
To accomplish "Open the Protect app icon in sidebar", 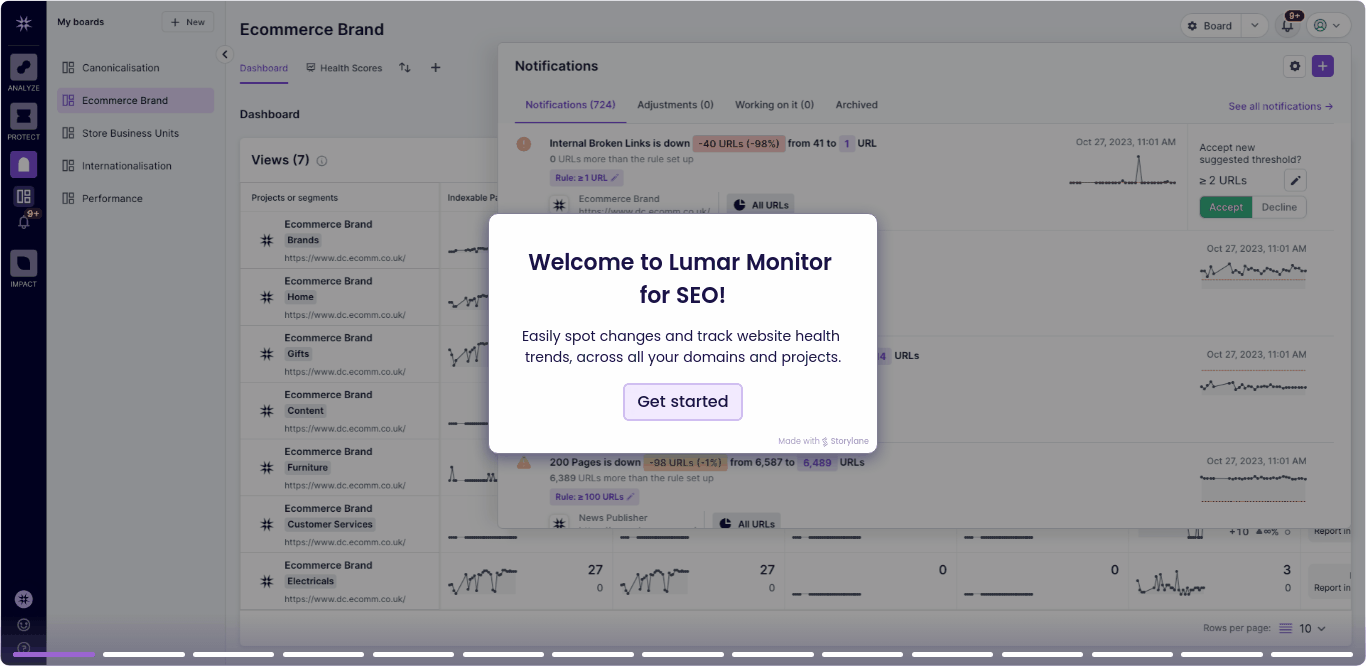I will [24, 116].
